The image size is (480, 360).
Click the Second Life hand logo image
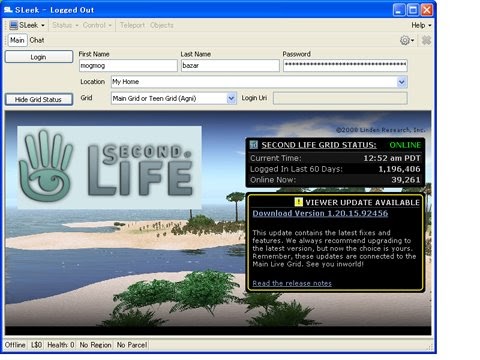point(109,167)
